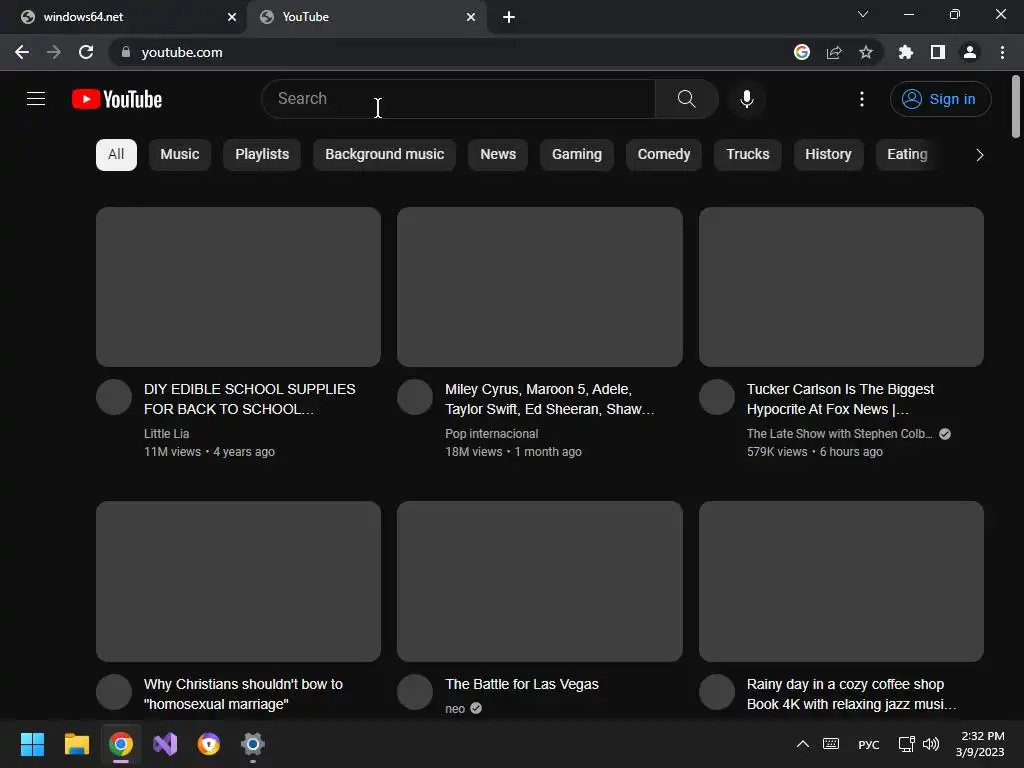
Task: Reload the page with refresh icon
Action: 86,52
